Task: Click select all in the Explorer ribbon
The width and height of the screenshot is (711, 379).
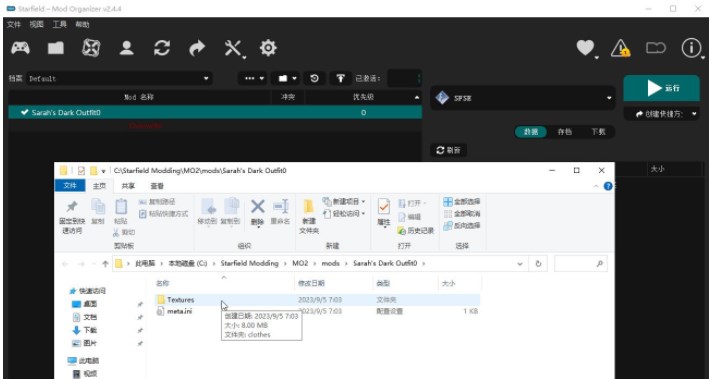Action: point(462,201)
